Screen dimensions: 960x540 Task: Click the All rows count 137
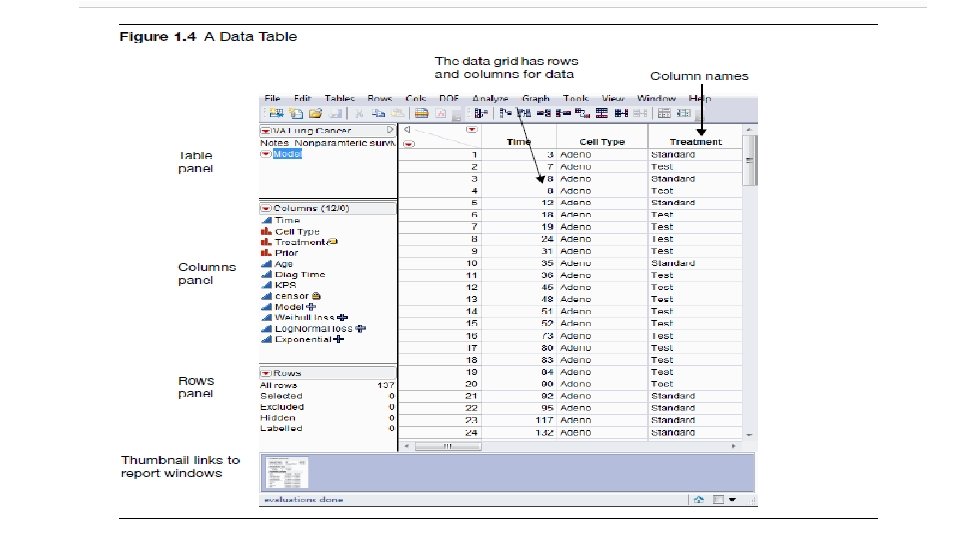tap(386, 385)
